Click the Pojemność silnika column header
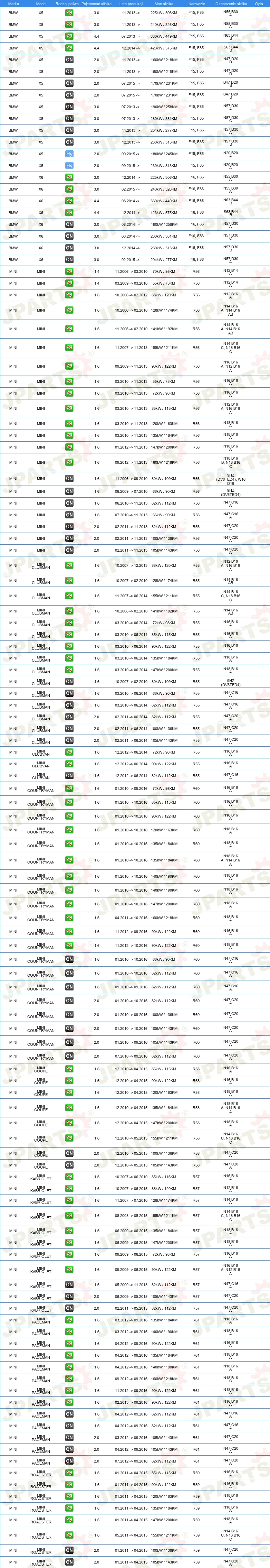270x1568 pixels. [97, 4]
